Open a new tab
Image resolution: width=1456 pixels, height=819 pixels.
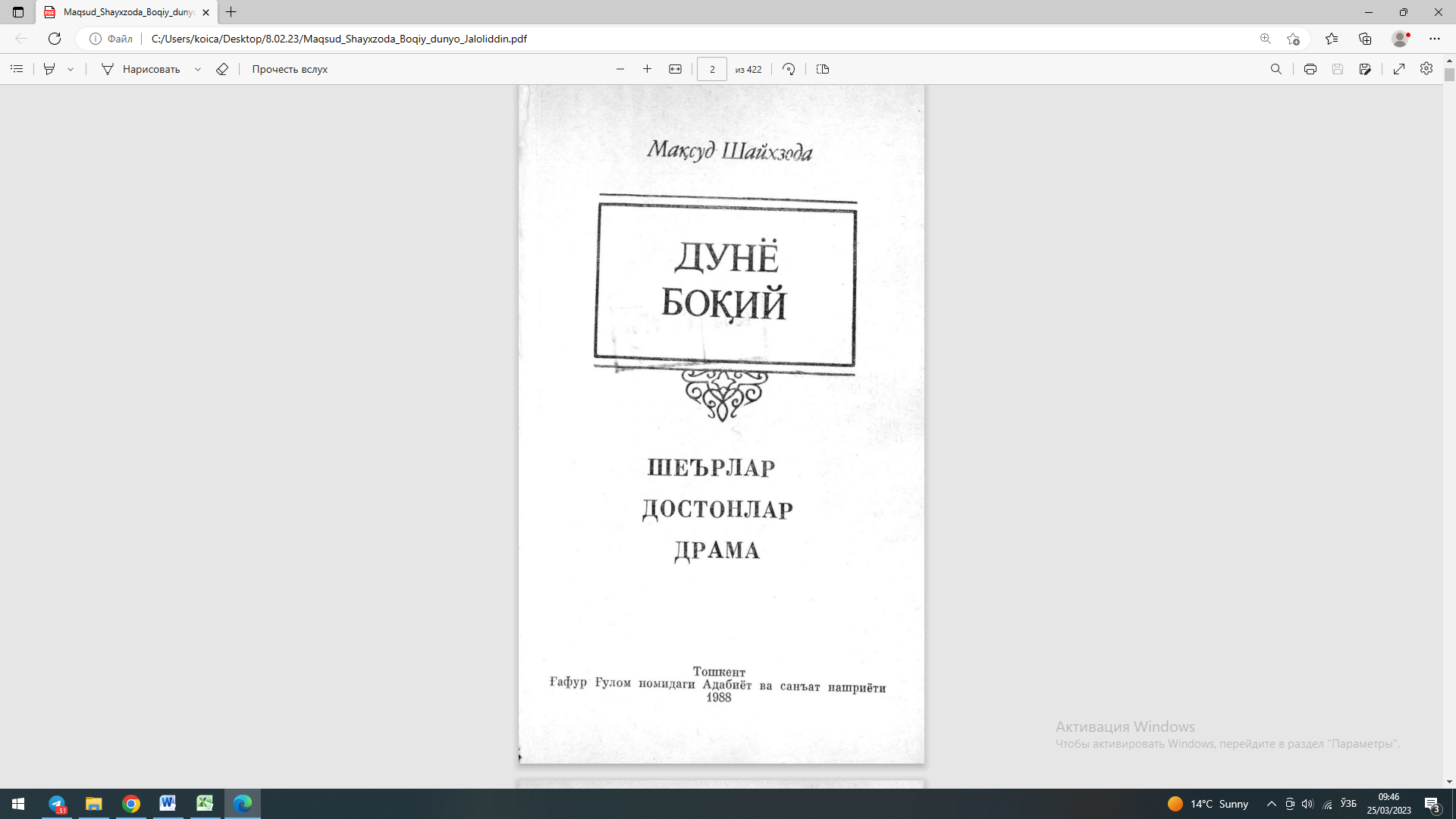tap(231, 12)
